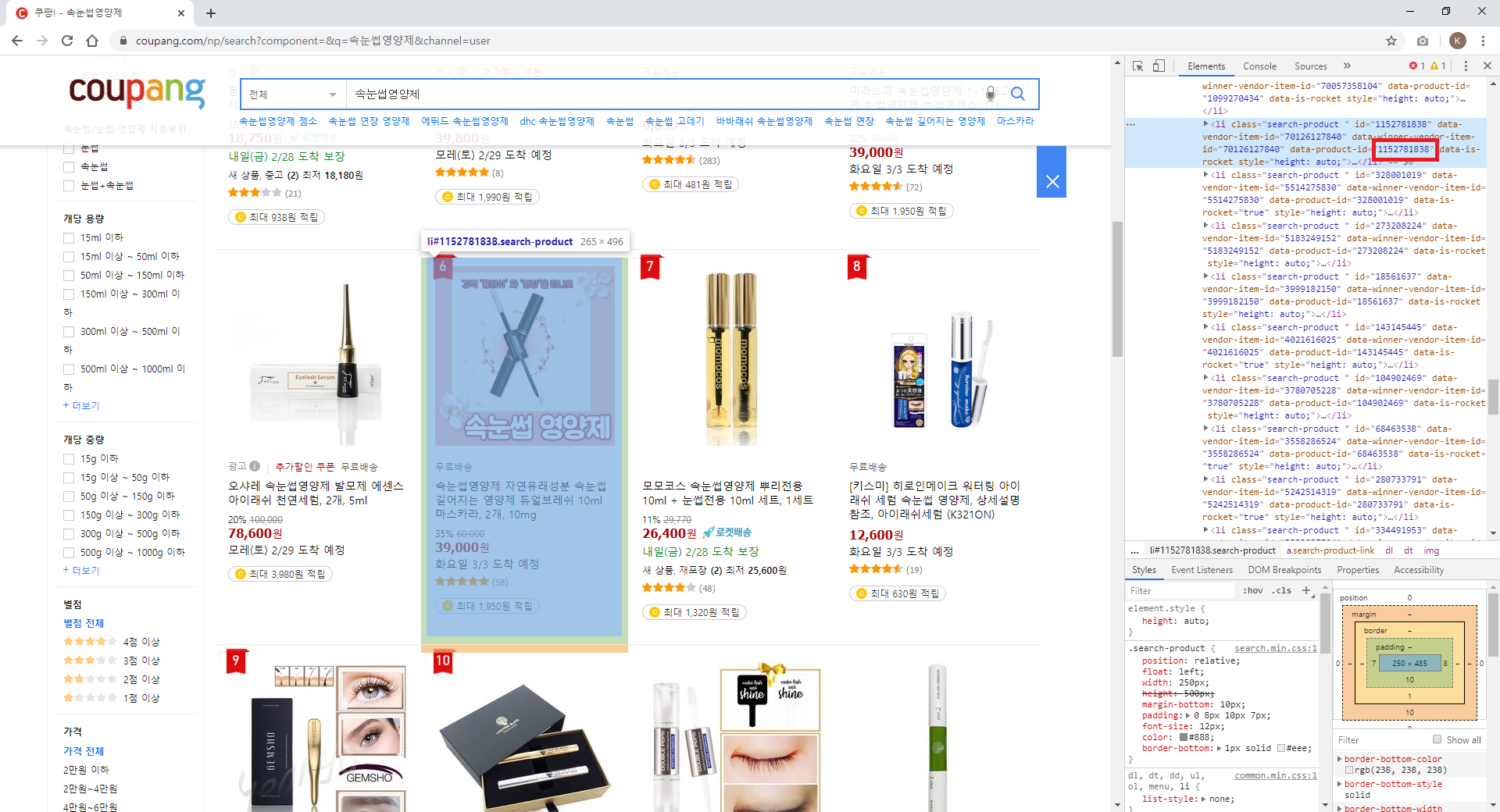Open DevTools customize three-dot menu

(1466, 66)
